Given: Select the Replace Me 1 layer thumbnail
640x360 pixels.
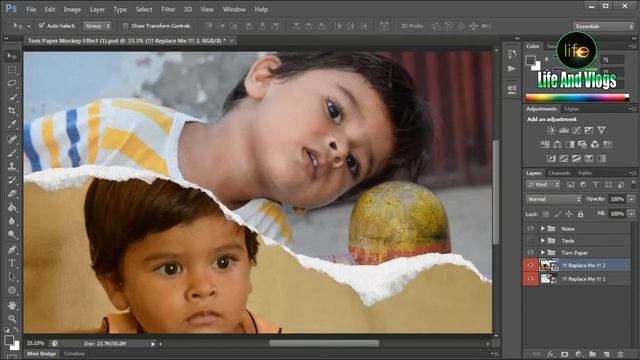Looking at the screenshot, I should pyautogui.click(x=548, y=279).
